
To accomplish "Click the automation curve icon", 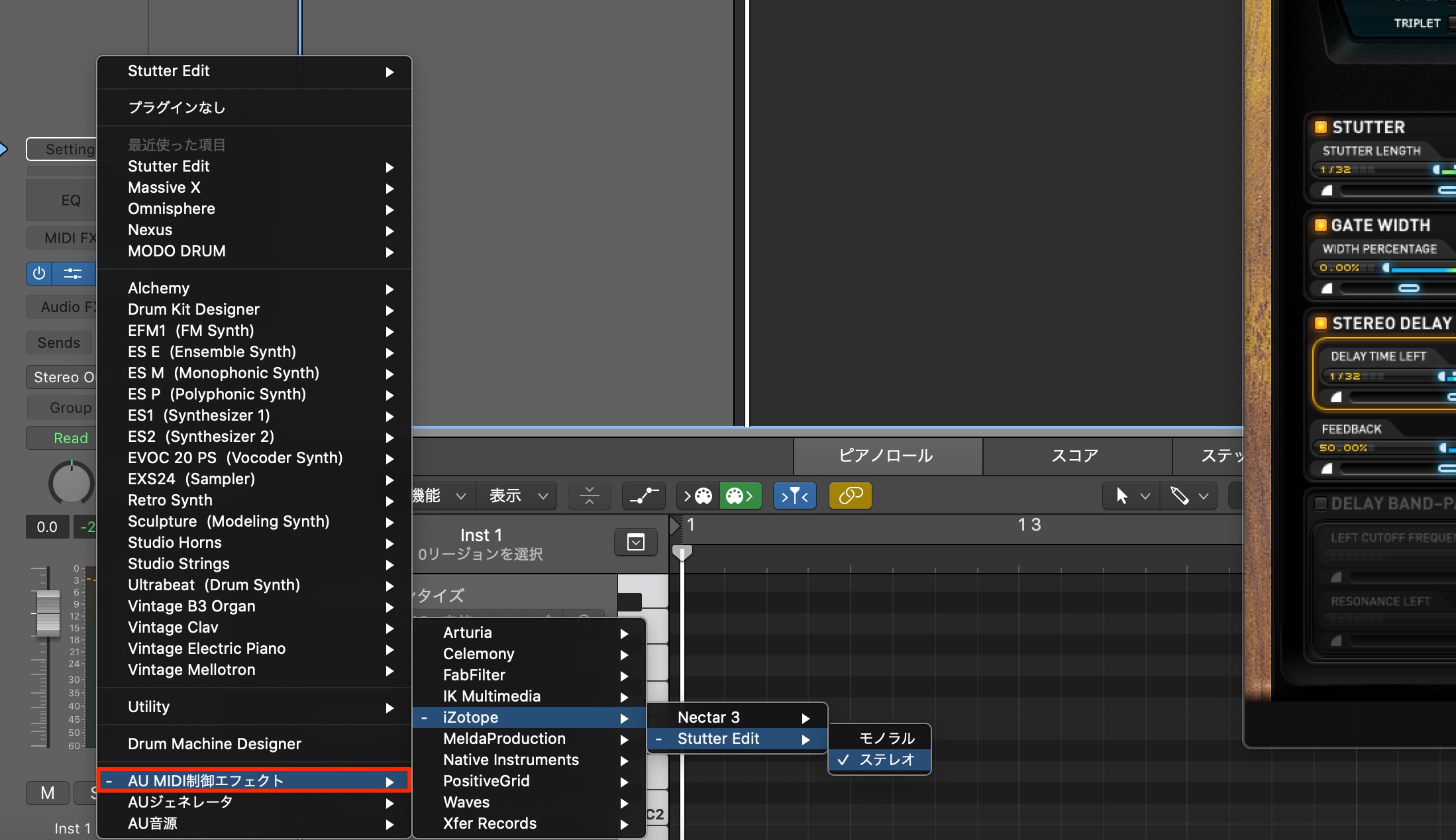I will pyautogui.click(x=643, y=496).
